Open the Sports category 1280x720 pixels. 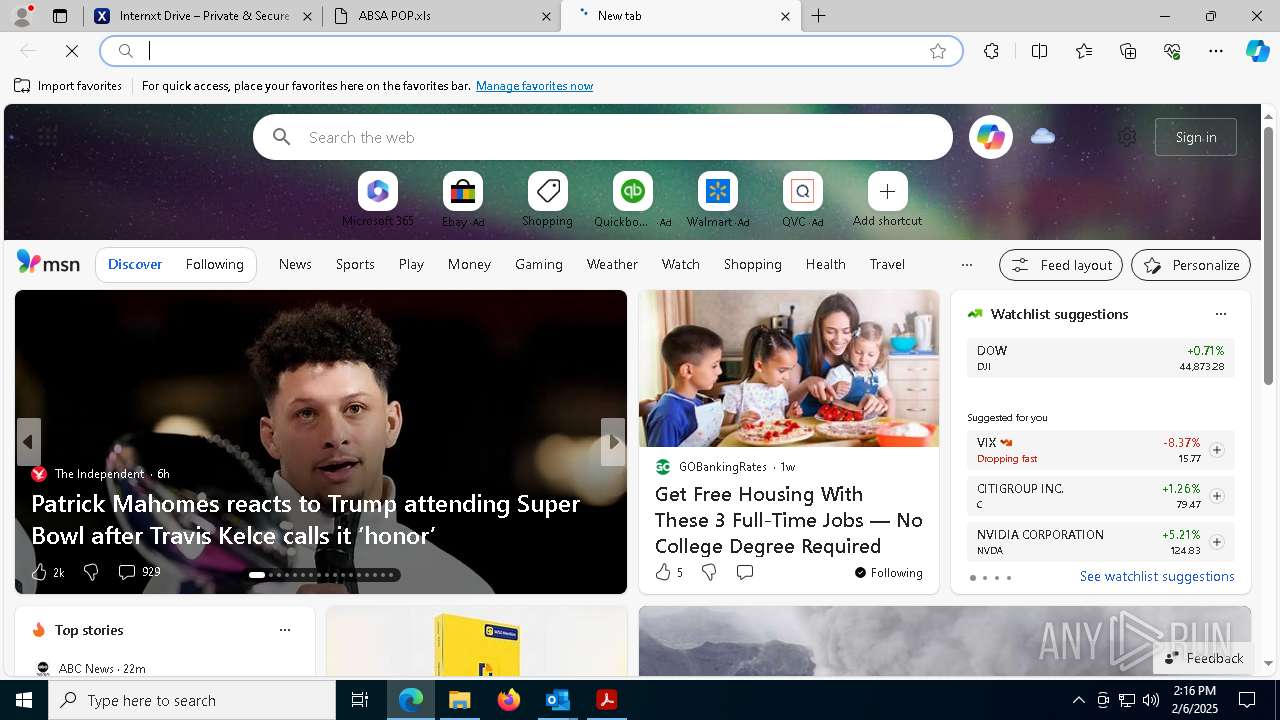355,264
